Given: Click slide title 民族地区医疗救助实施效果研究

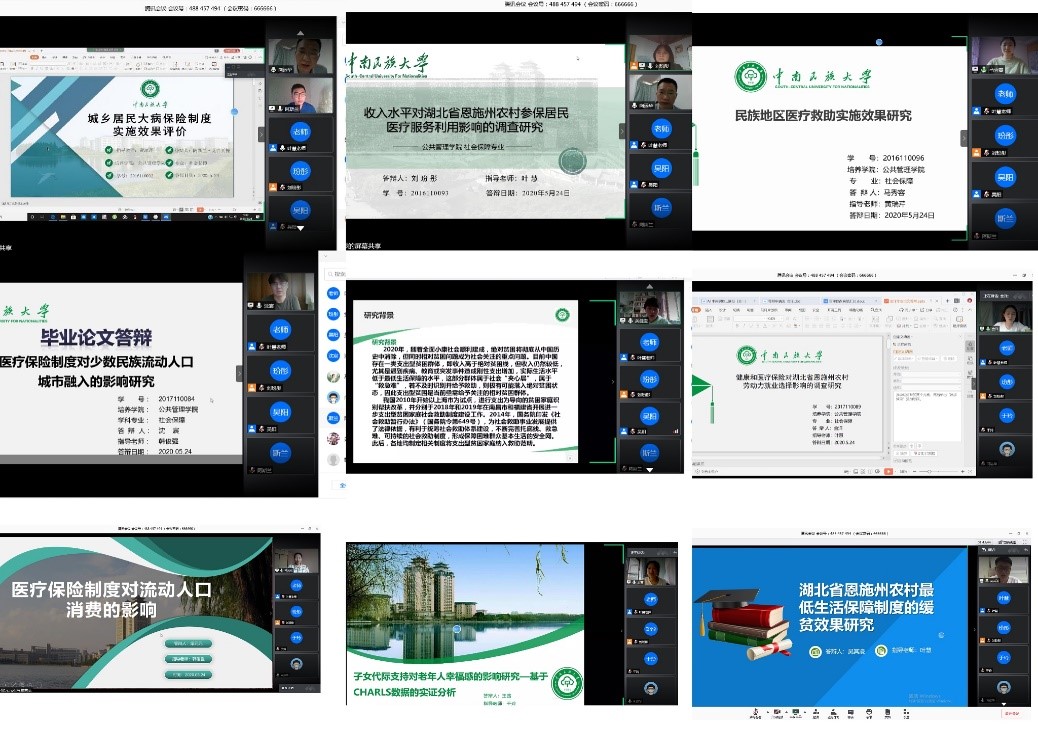Looking at the screenshot, I should (824, 115).
